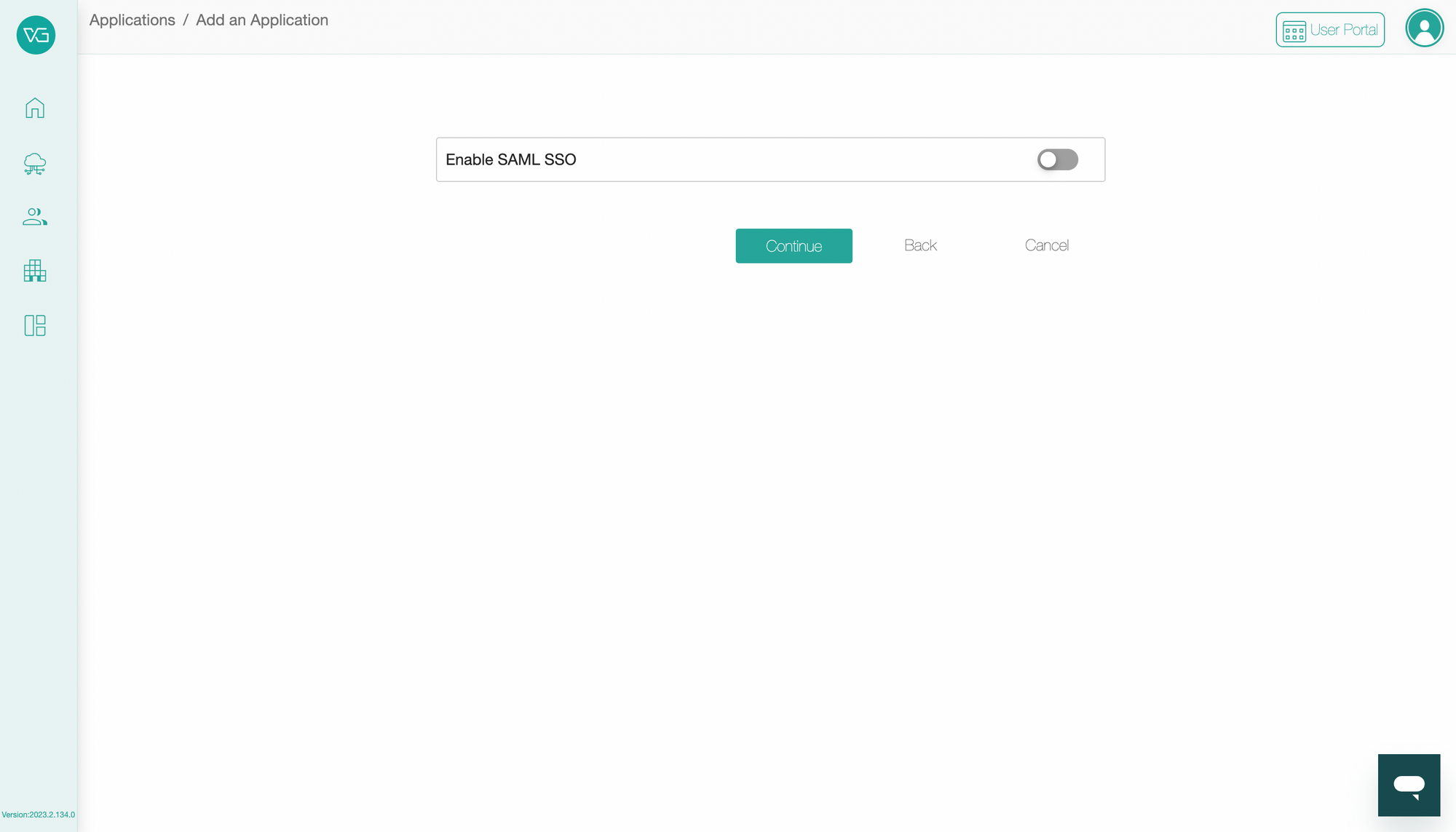
Task: Go to Applications breadcrumb
Action: 132,20
